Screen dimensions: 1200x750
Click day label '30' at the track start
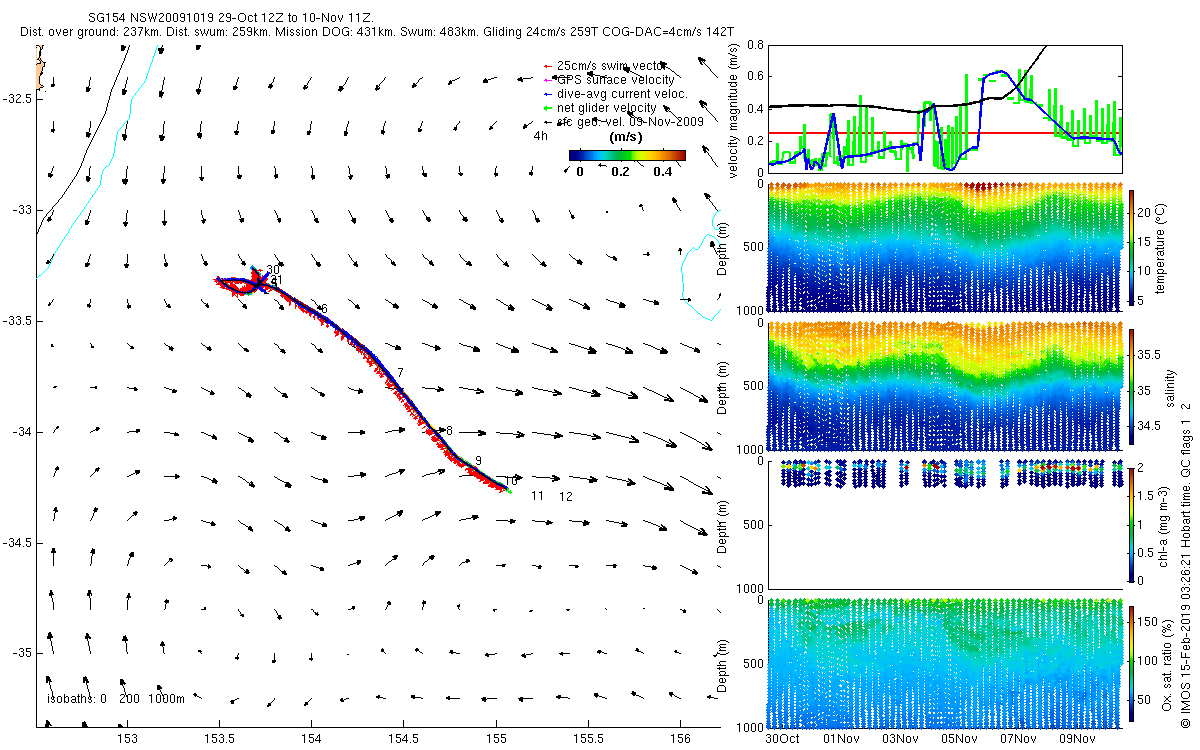pos(273,270)
